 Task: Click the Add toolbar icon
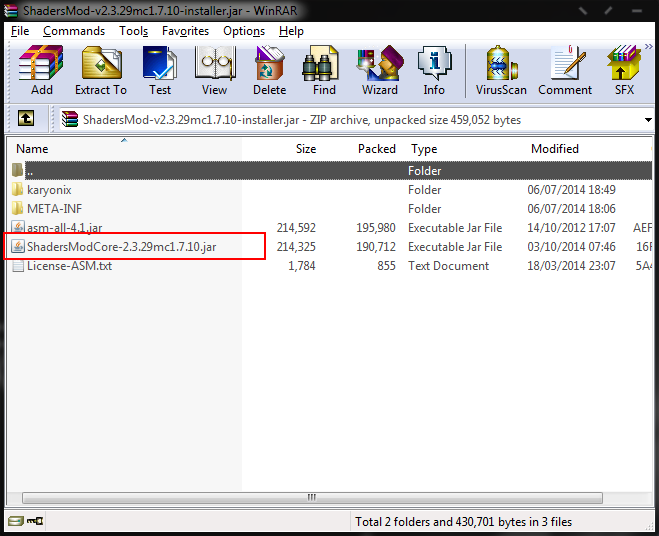(41, 70)
